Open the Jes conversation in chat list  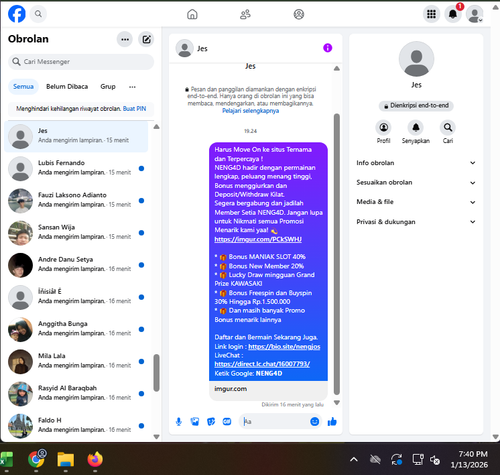pos(76,137)
